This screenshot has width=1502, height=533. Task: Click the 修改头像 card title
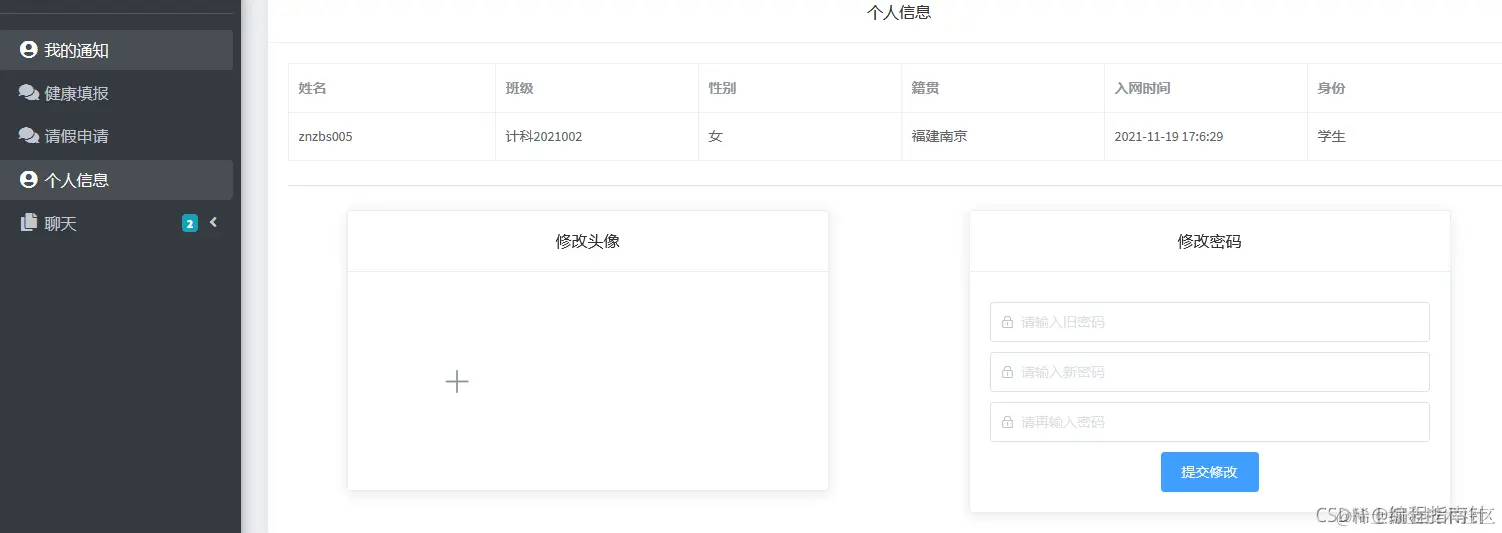pos(588,241)
